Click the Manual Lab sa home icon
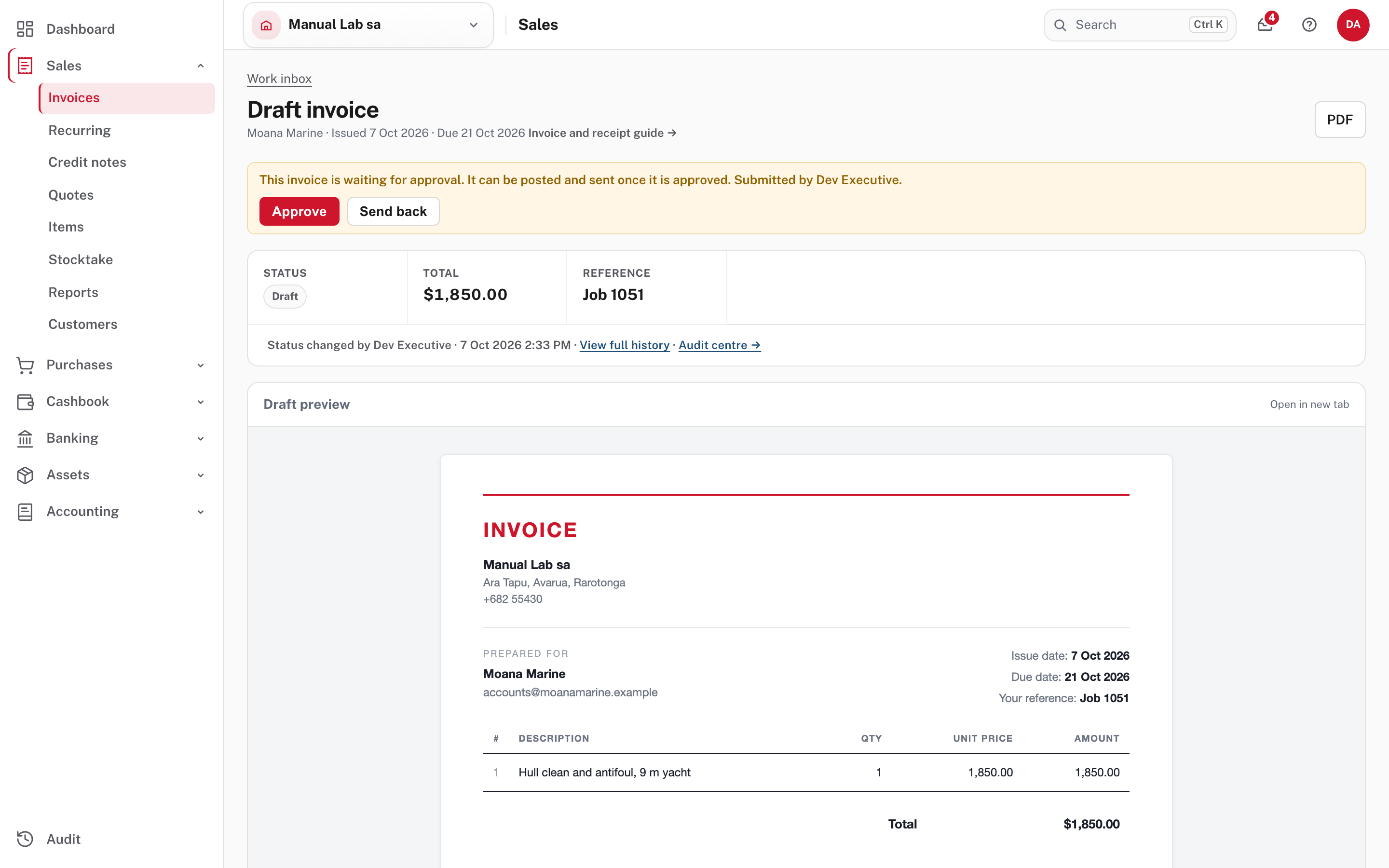 point(266,25)
